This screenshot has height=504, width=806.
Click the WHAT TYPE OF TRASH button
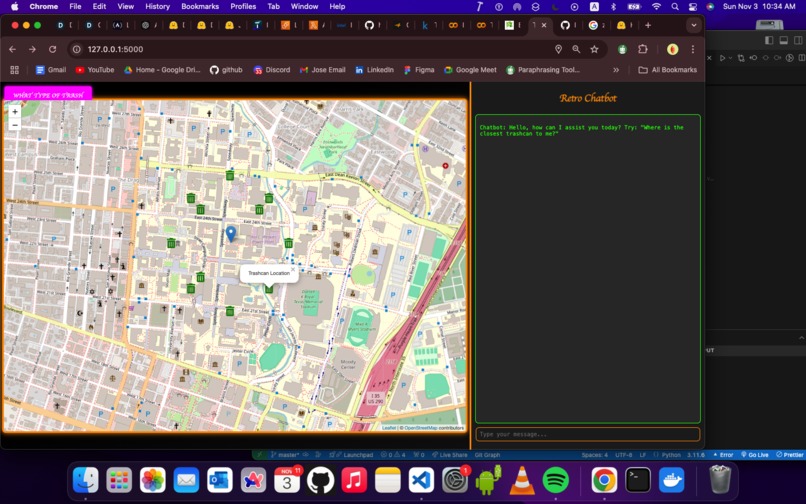point(48,95)
